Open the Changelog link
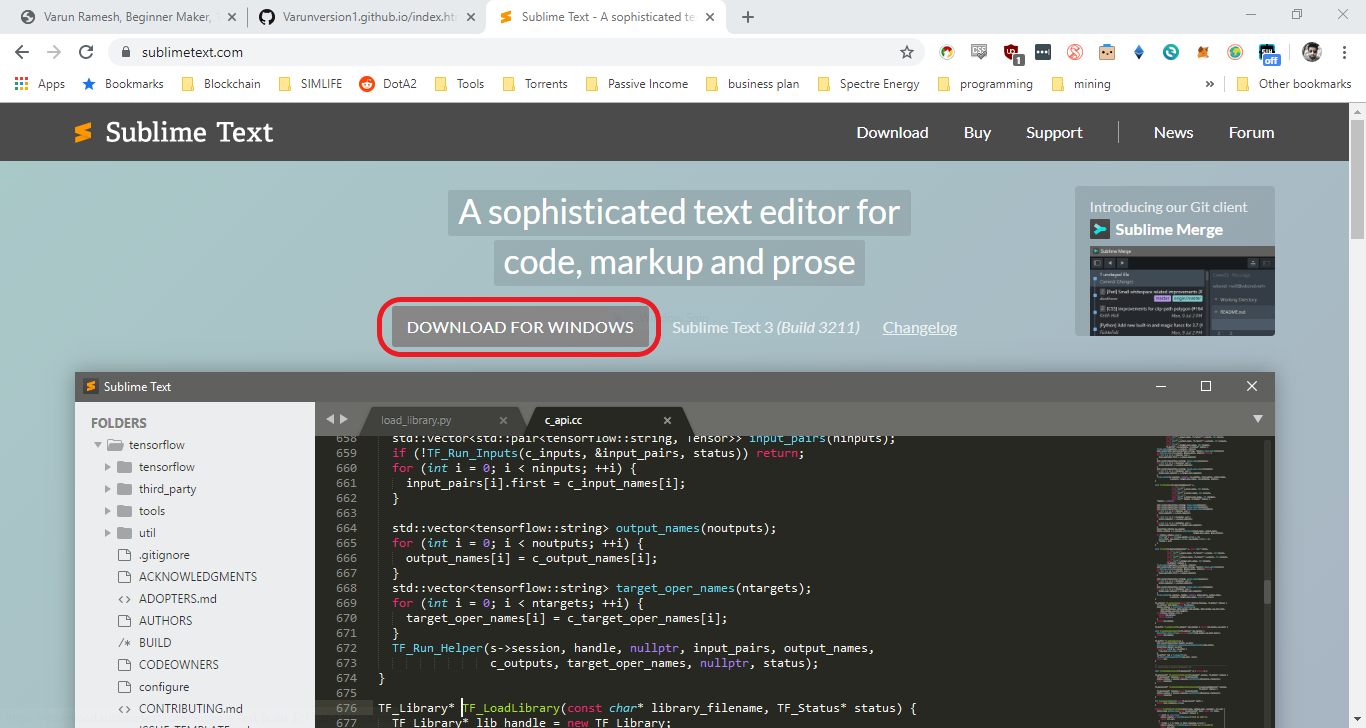 point(920,327)
